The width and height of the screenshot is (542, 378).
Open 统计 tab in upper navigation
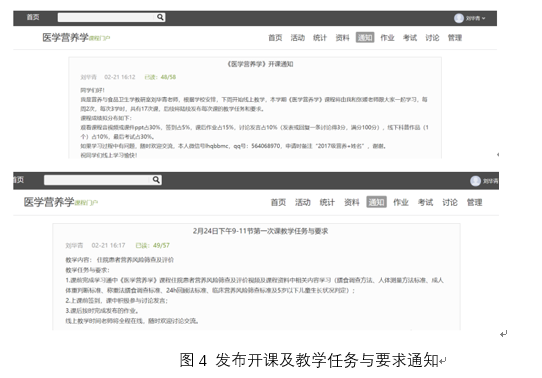[320, 38]
